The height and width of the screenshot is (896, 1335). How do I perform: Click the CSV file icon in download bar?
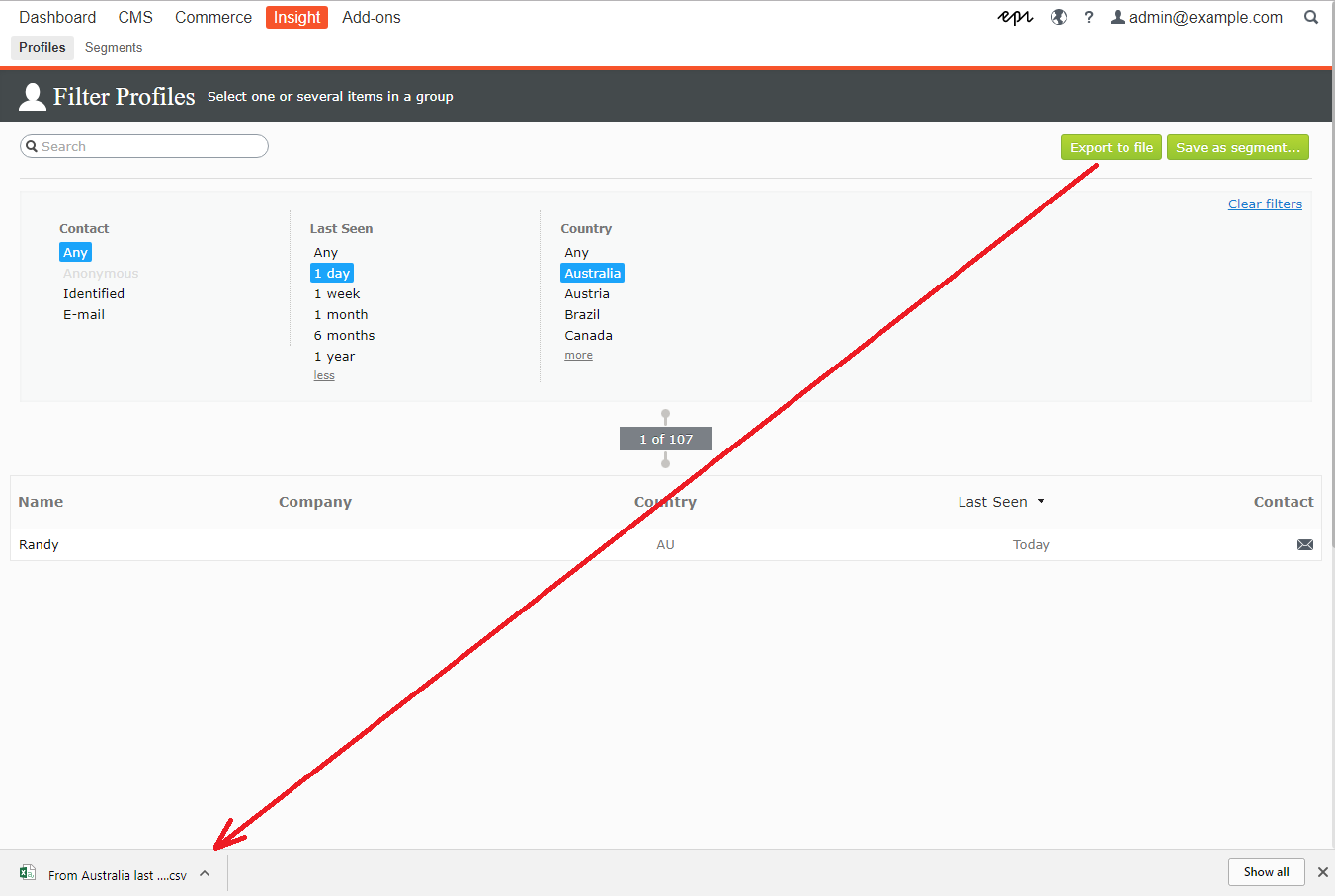[x=28, y=873]
